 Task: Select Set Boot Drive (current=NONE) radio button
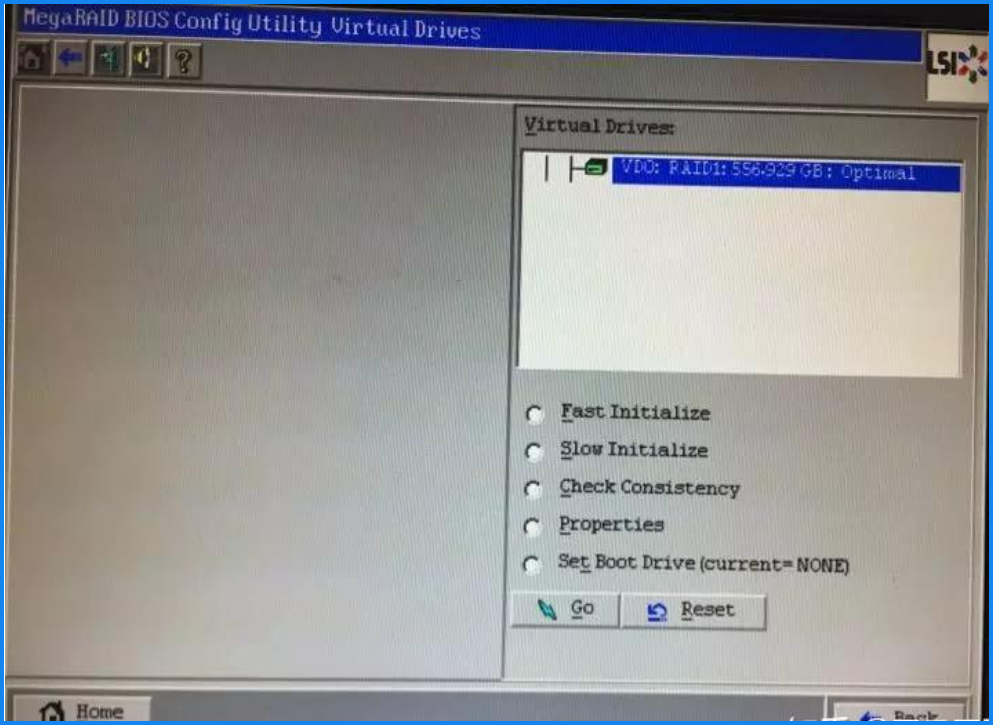tap(531, 565)
